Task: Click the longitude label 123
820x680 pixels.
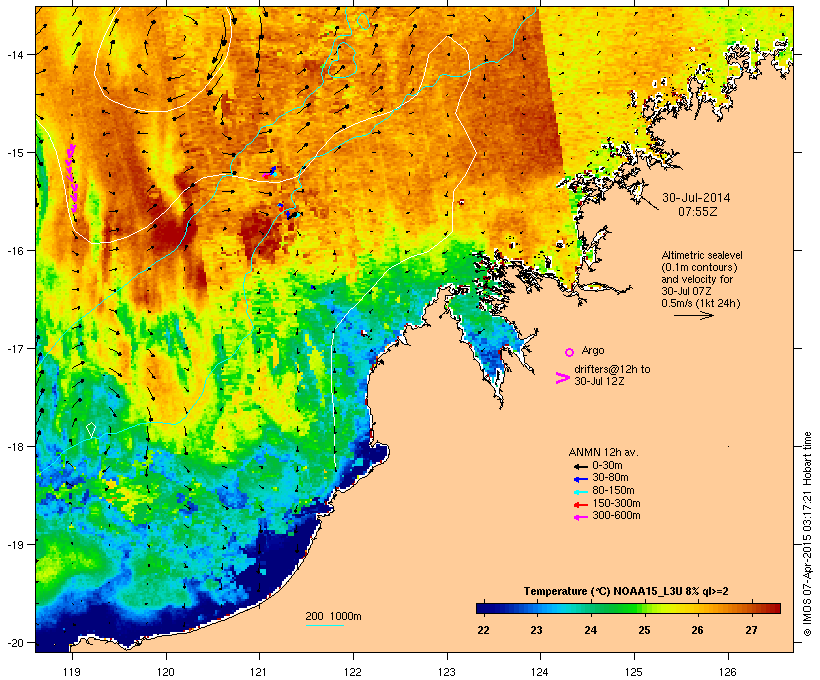Action: 447,672
